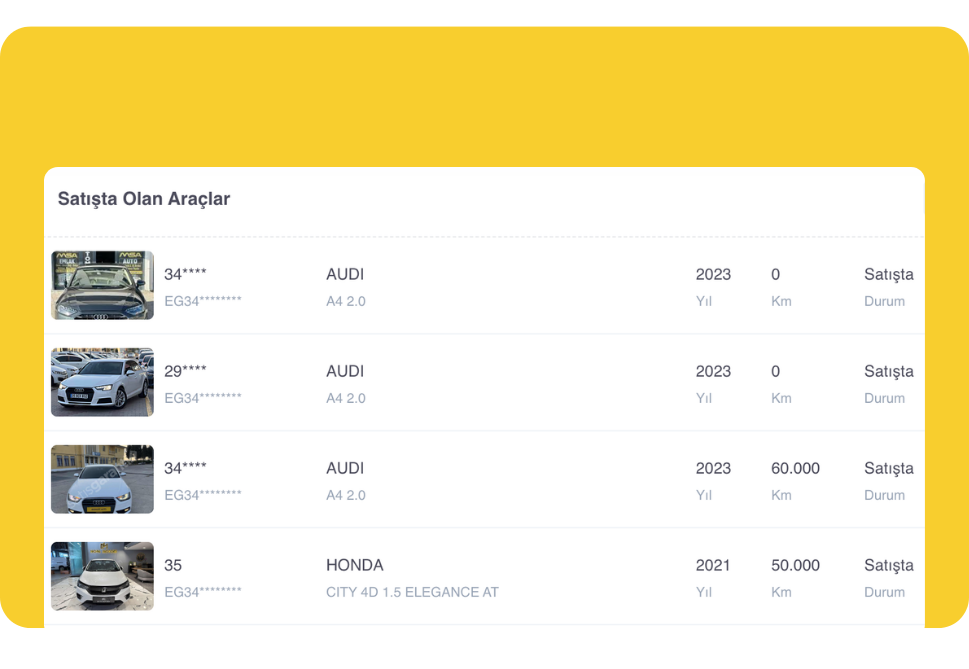Select the AUDI brand in the 29**** row

click(345, 371)
